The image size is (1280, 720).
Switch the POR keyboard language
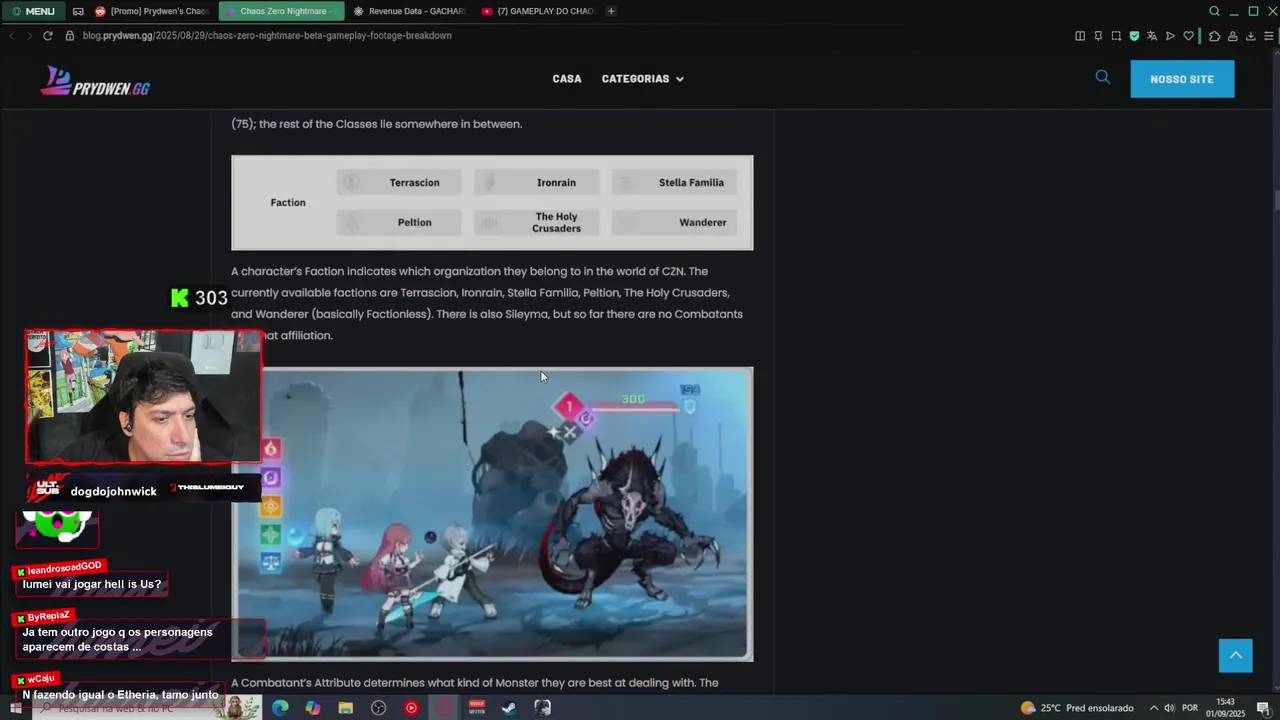pyautogui.click(x=1190, y=708)
